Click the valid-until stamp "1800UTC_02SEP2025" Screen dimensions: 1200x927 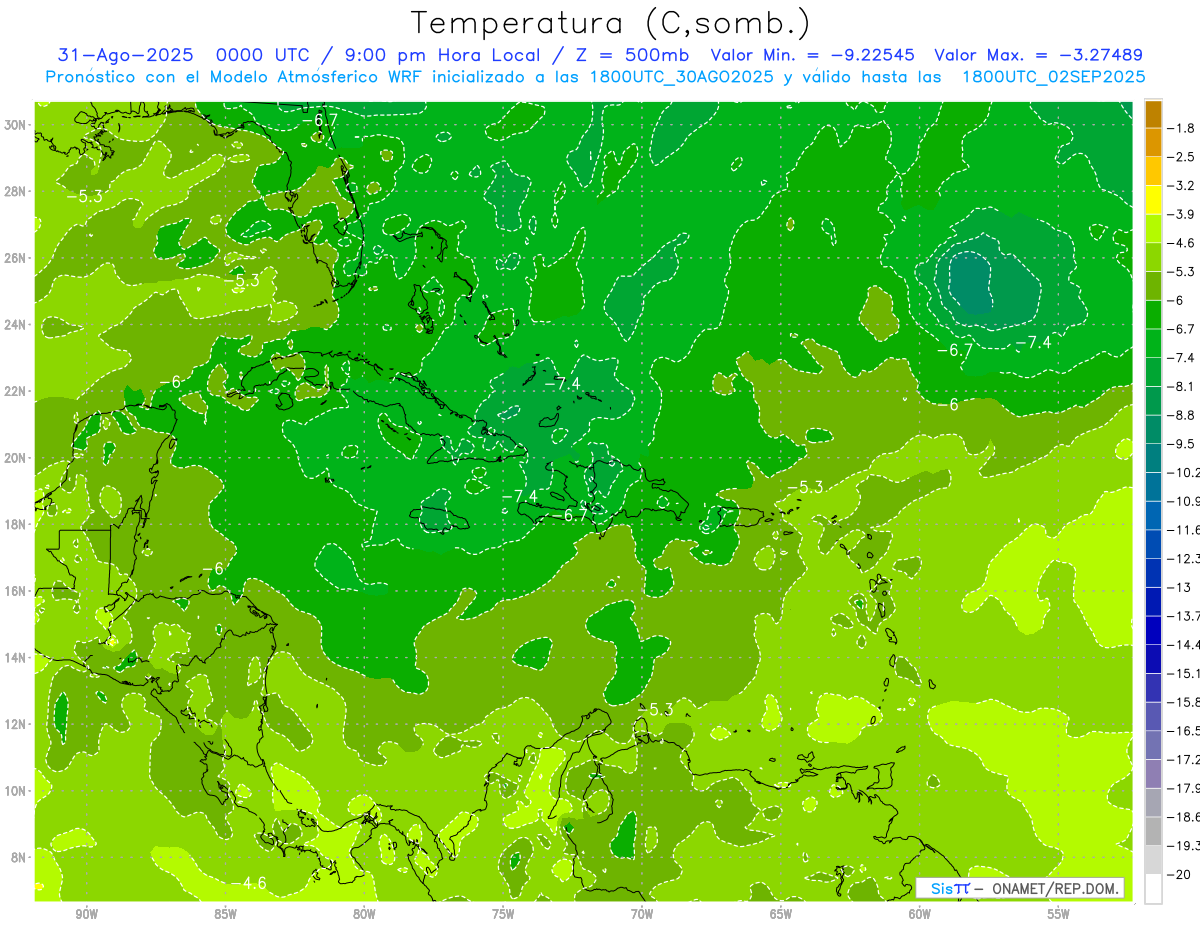pos(1054,76)
